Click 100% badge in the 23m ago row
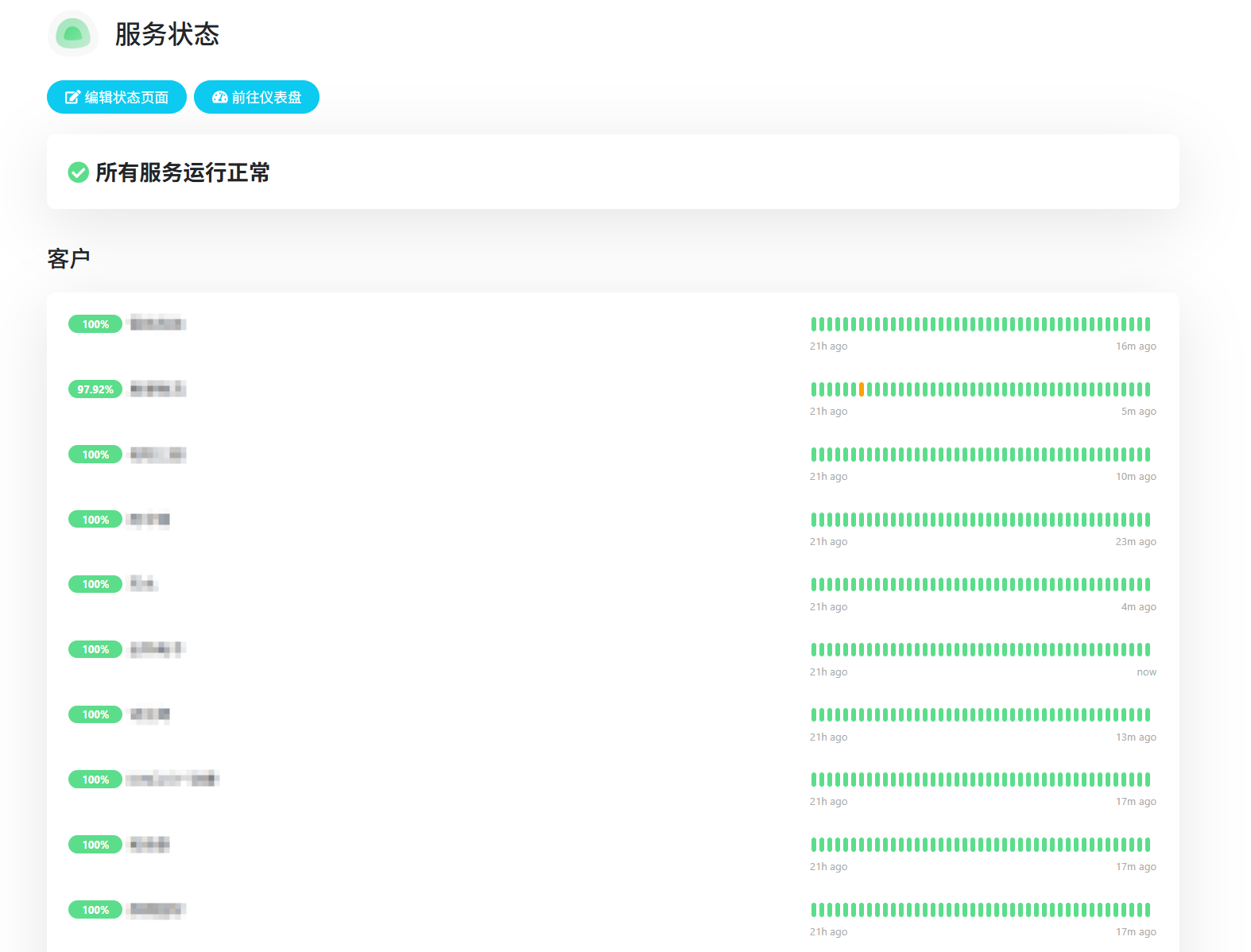 coord(95,520)
